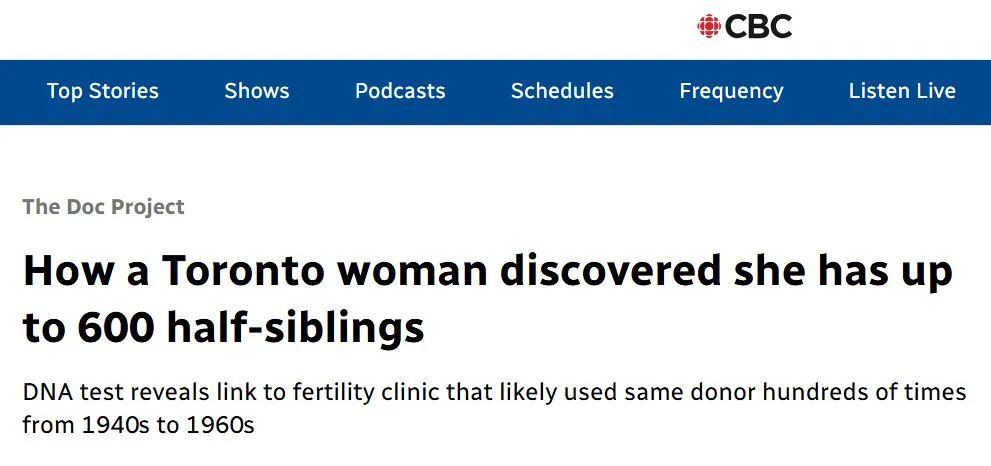Click the CBC wordmark text
Image resolution: width=991 pixels, height=466 pixels.
pos(758,27)
